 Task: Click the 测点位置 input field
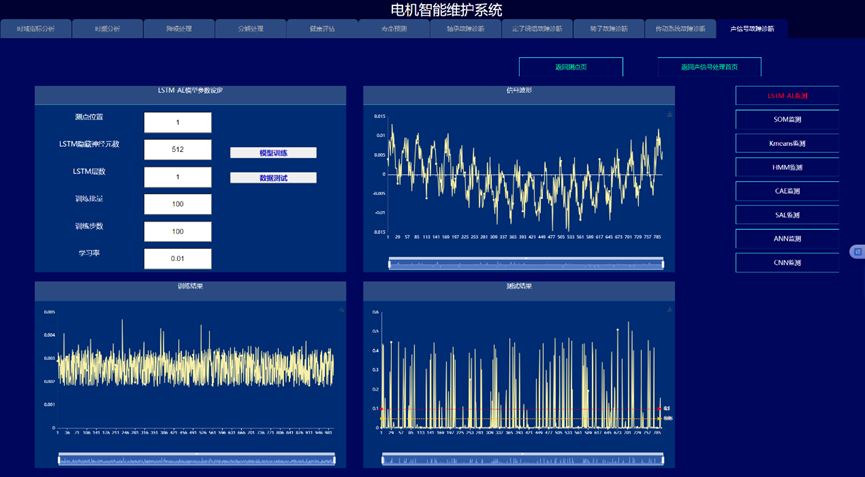177,123
